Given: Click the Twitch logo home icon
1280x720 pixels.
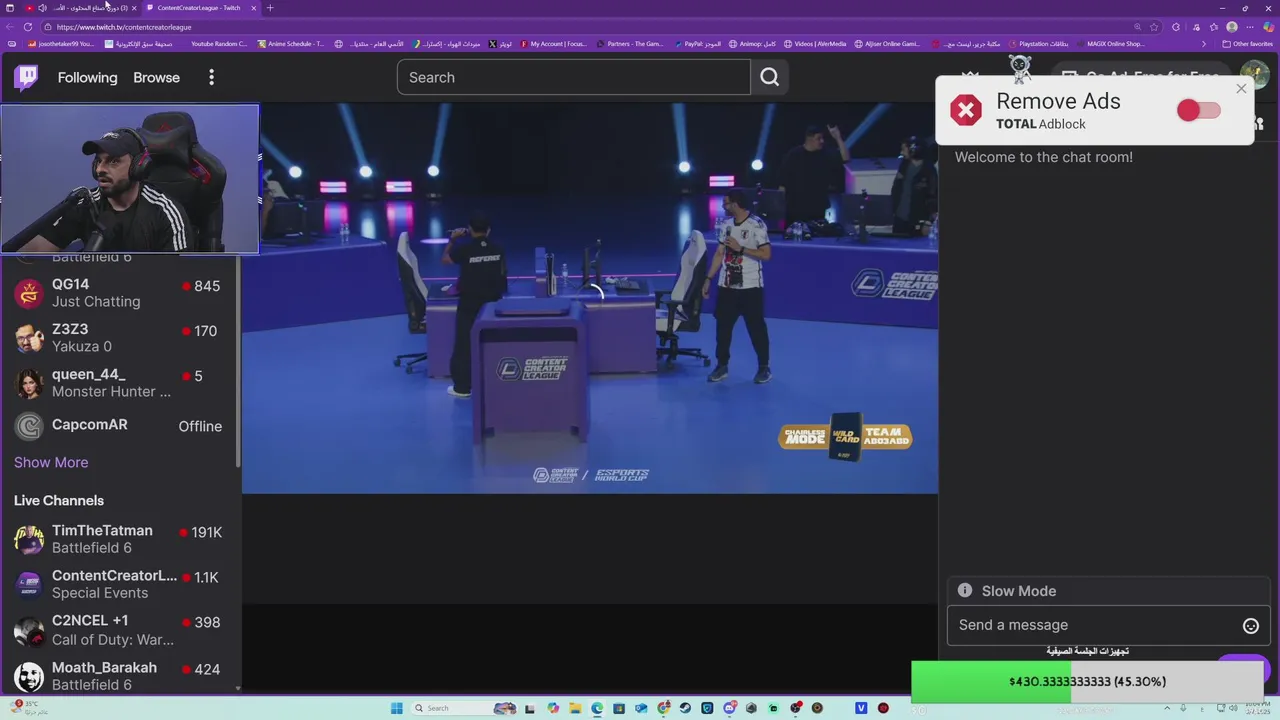Looking at the screenshot, I should 27,77.
